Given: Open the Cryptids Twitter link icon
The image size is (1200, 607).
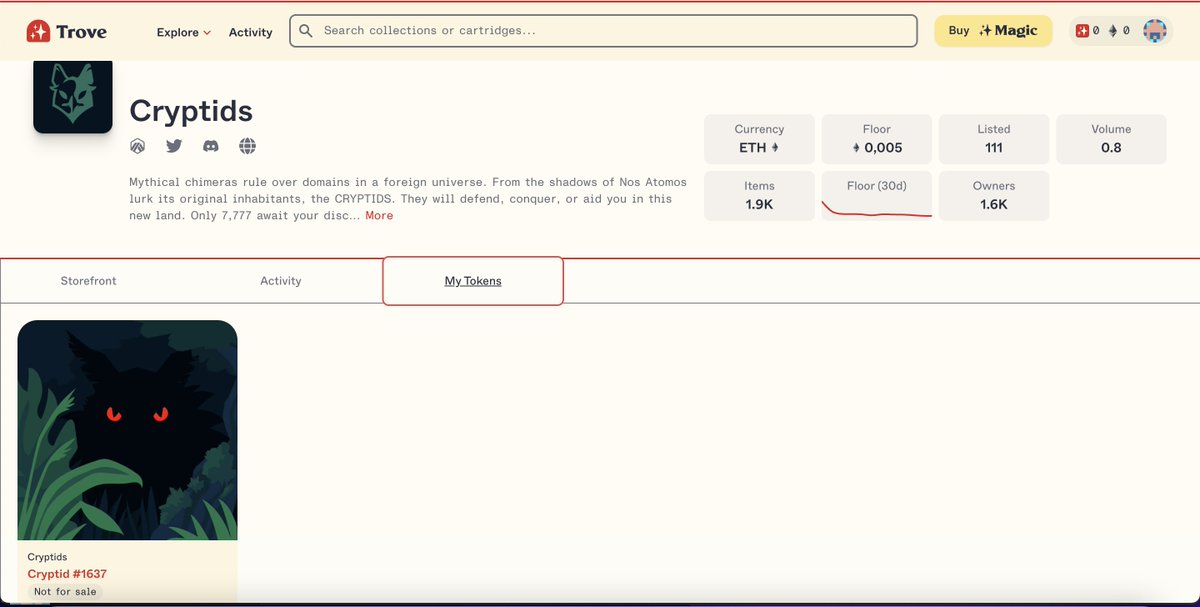Looking at the screenshot, I should point(174,146).
